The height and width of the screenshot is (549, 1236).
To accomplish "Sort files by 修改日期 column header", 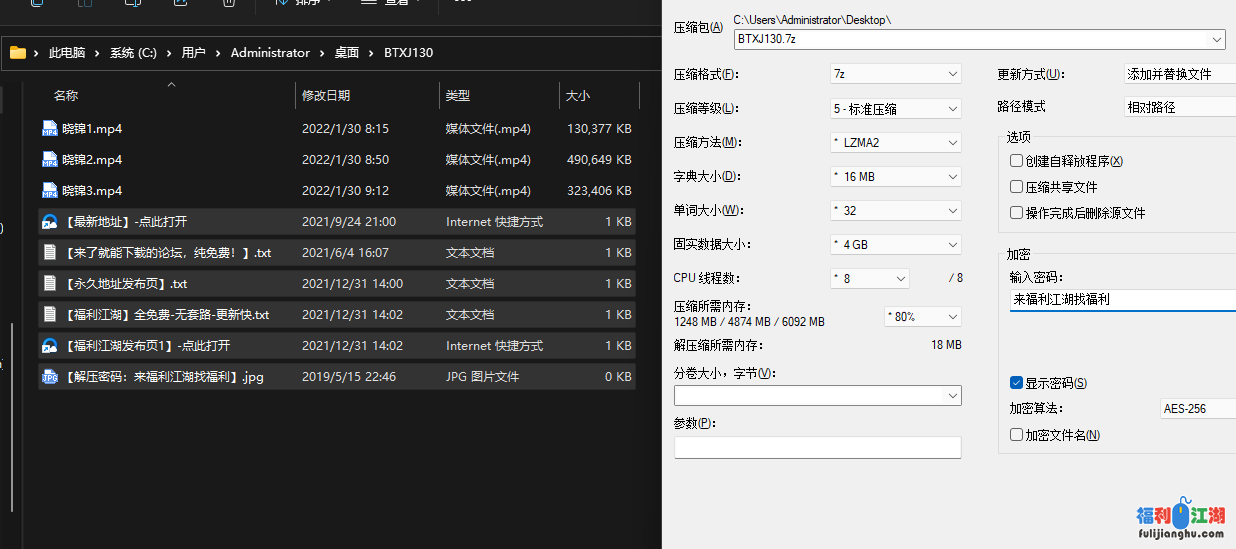I will pyautogui.click(x=326, y=96).
